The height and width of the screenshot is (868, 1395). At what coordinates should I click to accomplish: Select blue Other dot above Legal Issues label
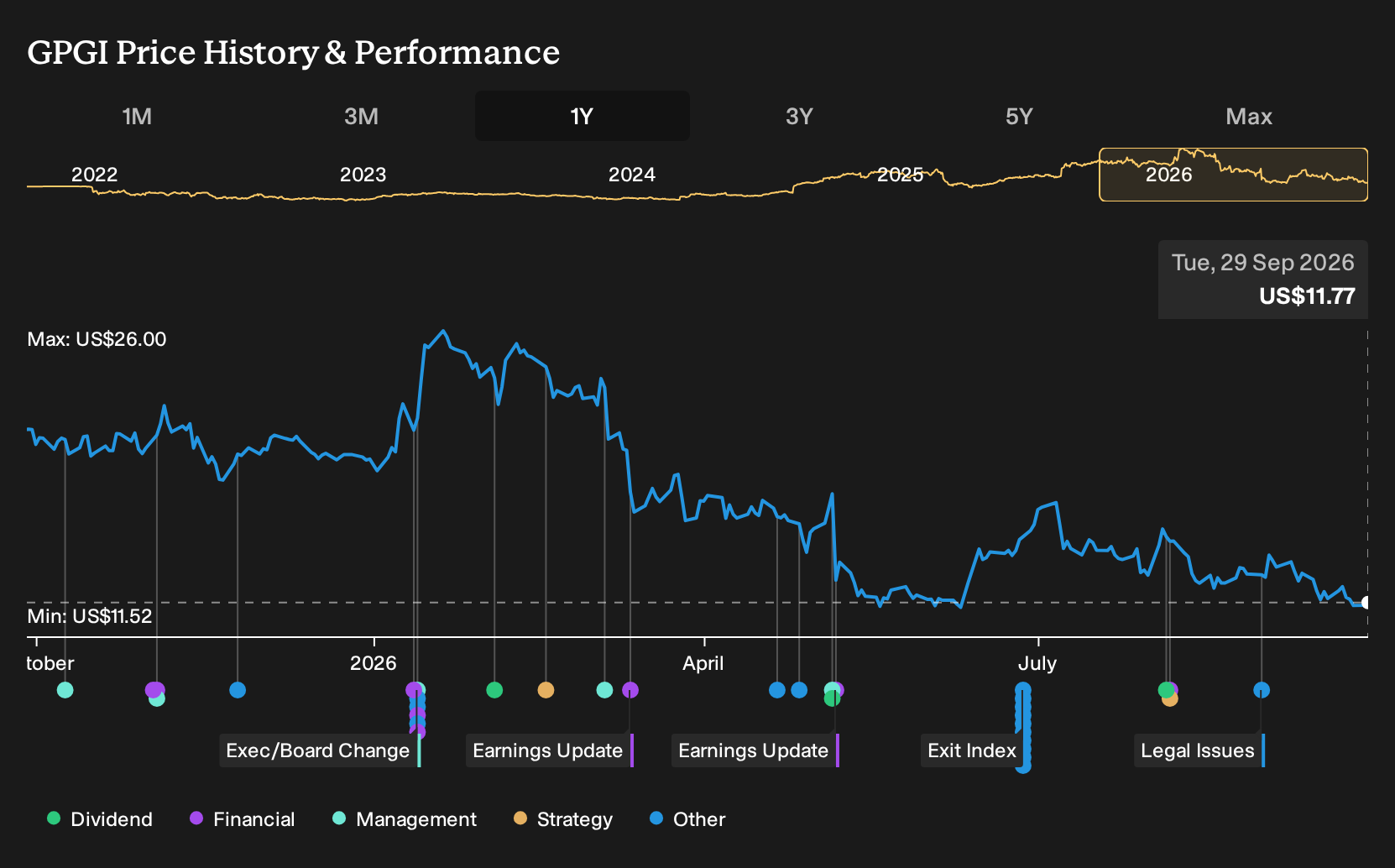point(1262,690)
